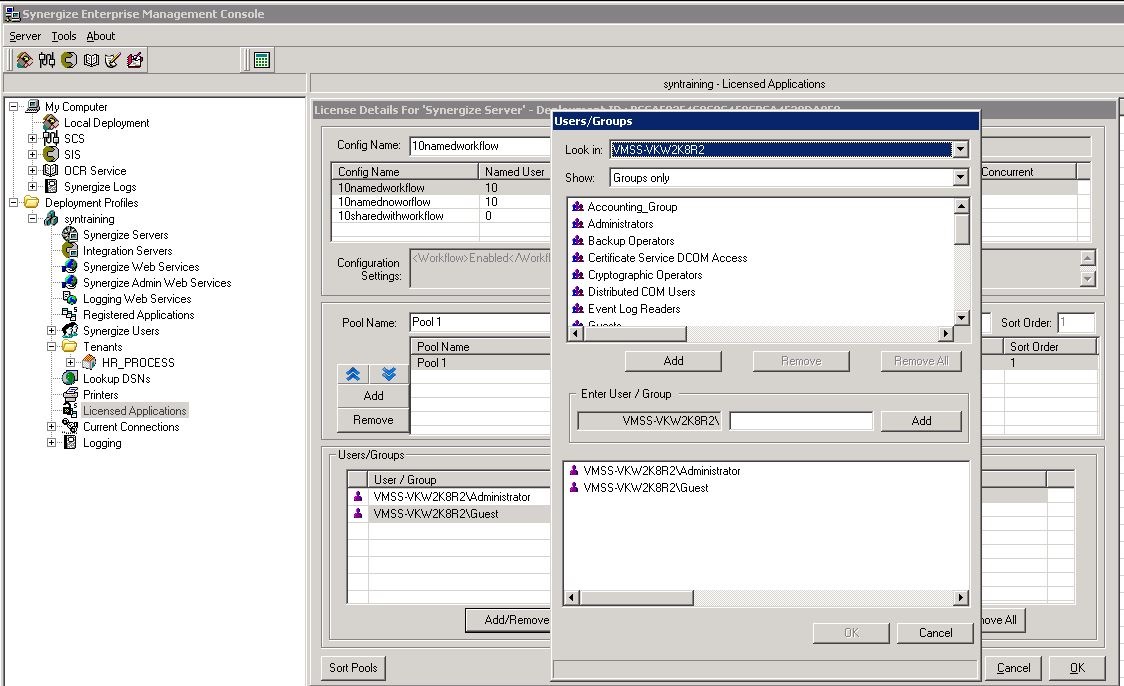Image resolution: width=1124 pixels, height=686 pixels.
Task: Click the Current Connections icon
Action: click(70, 426)
